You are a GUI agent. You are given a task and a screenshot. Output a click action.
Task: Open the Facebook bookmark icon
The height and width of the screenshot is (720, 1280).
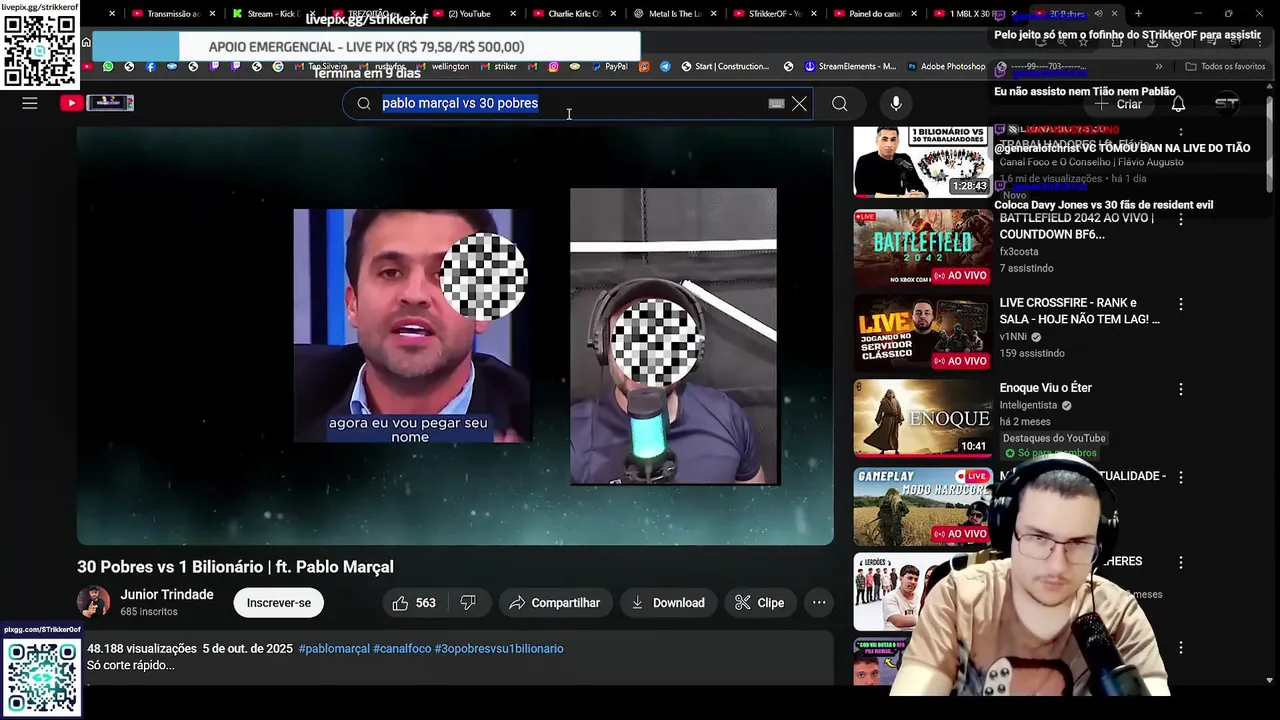pyautogui.click(x=150, y=67)
